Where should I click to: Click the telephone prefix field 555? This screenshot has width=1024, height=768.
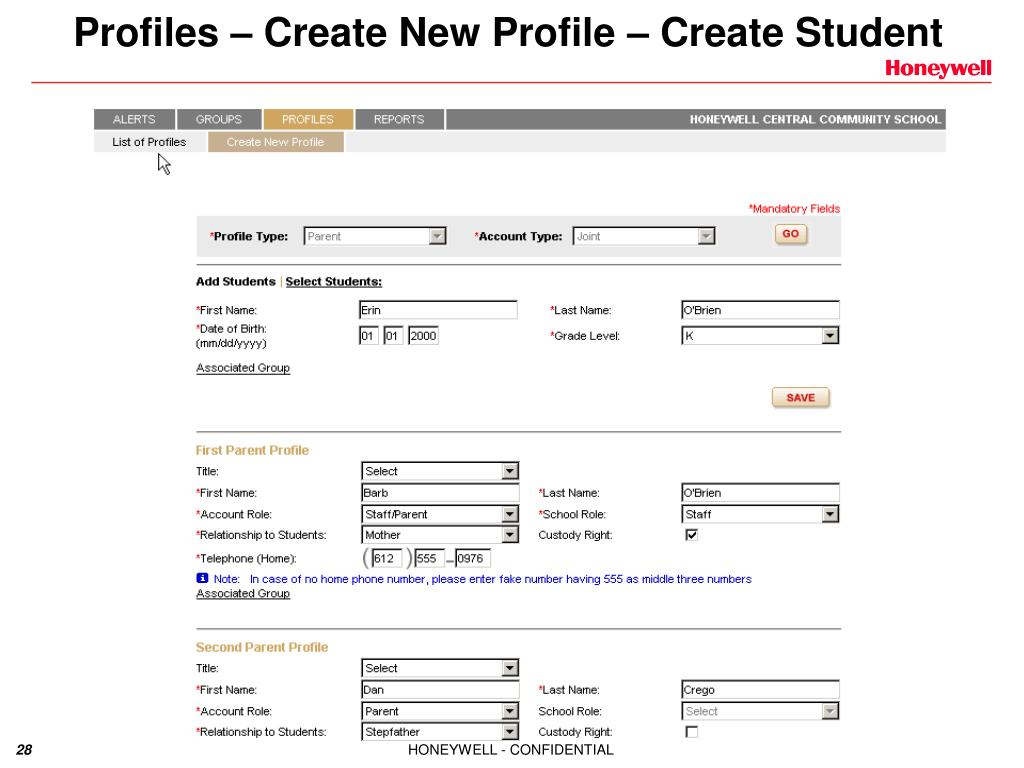pos(429,558)
